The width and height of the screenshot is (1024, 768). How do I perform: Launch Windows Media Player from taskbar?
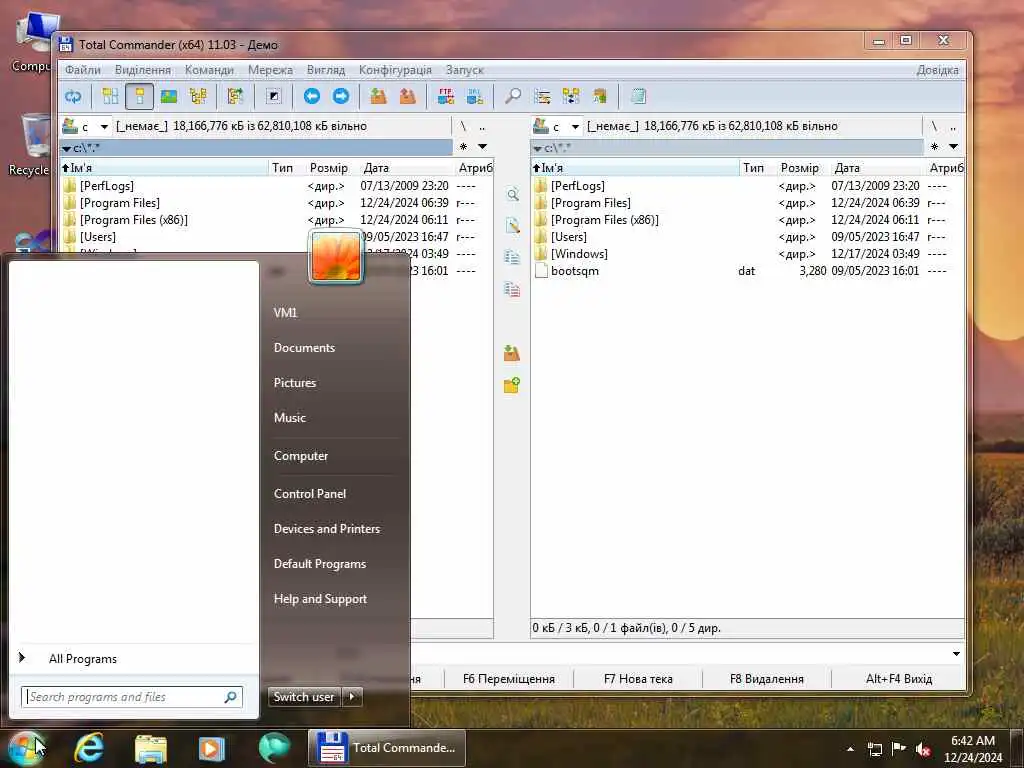pyautogui.click(x=212, y=748)
